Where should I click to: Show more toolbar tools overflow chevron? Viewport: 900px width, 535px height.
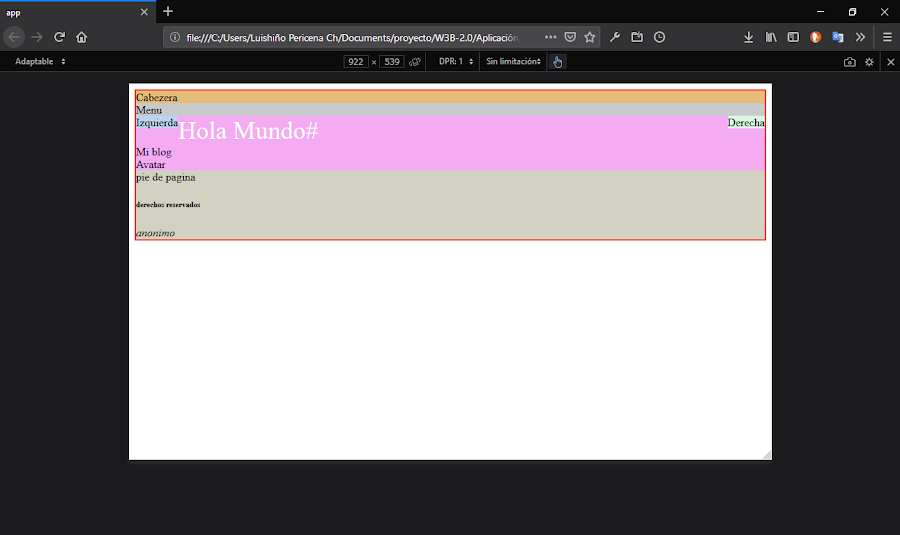click(860, 37)
